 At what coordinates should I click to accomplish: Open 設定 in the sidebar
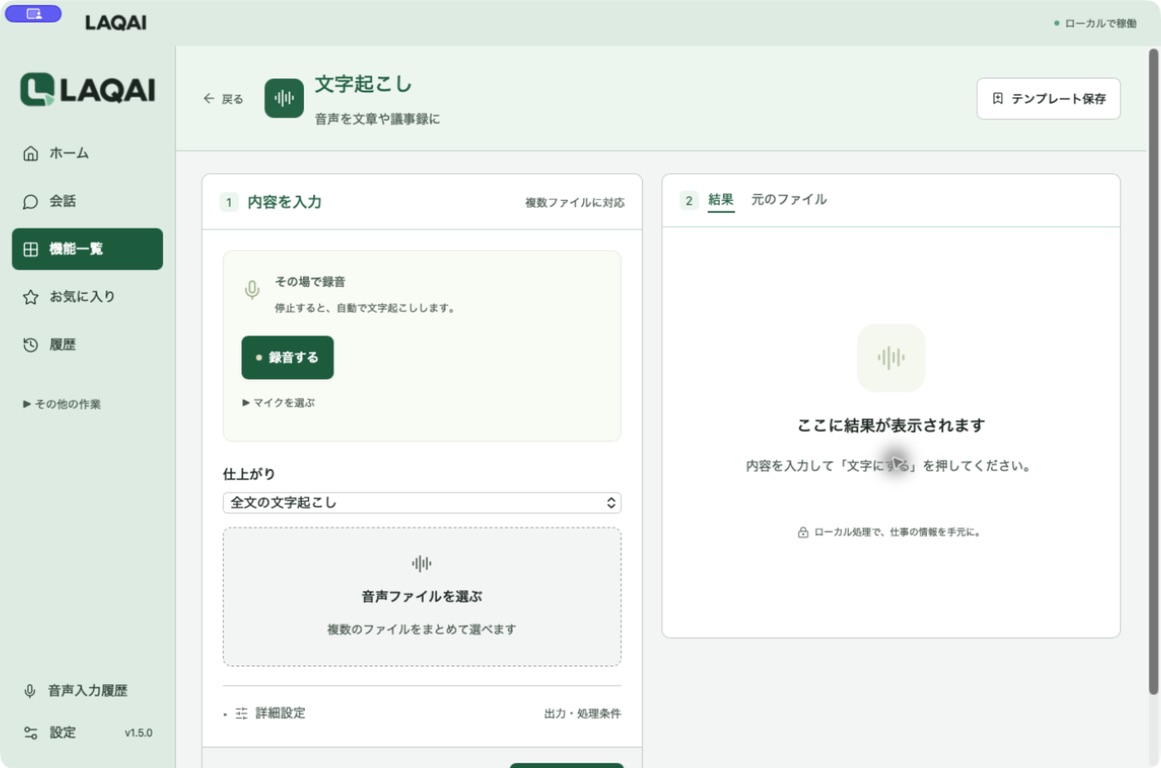click(x=62, y=732)
